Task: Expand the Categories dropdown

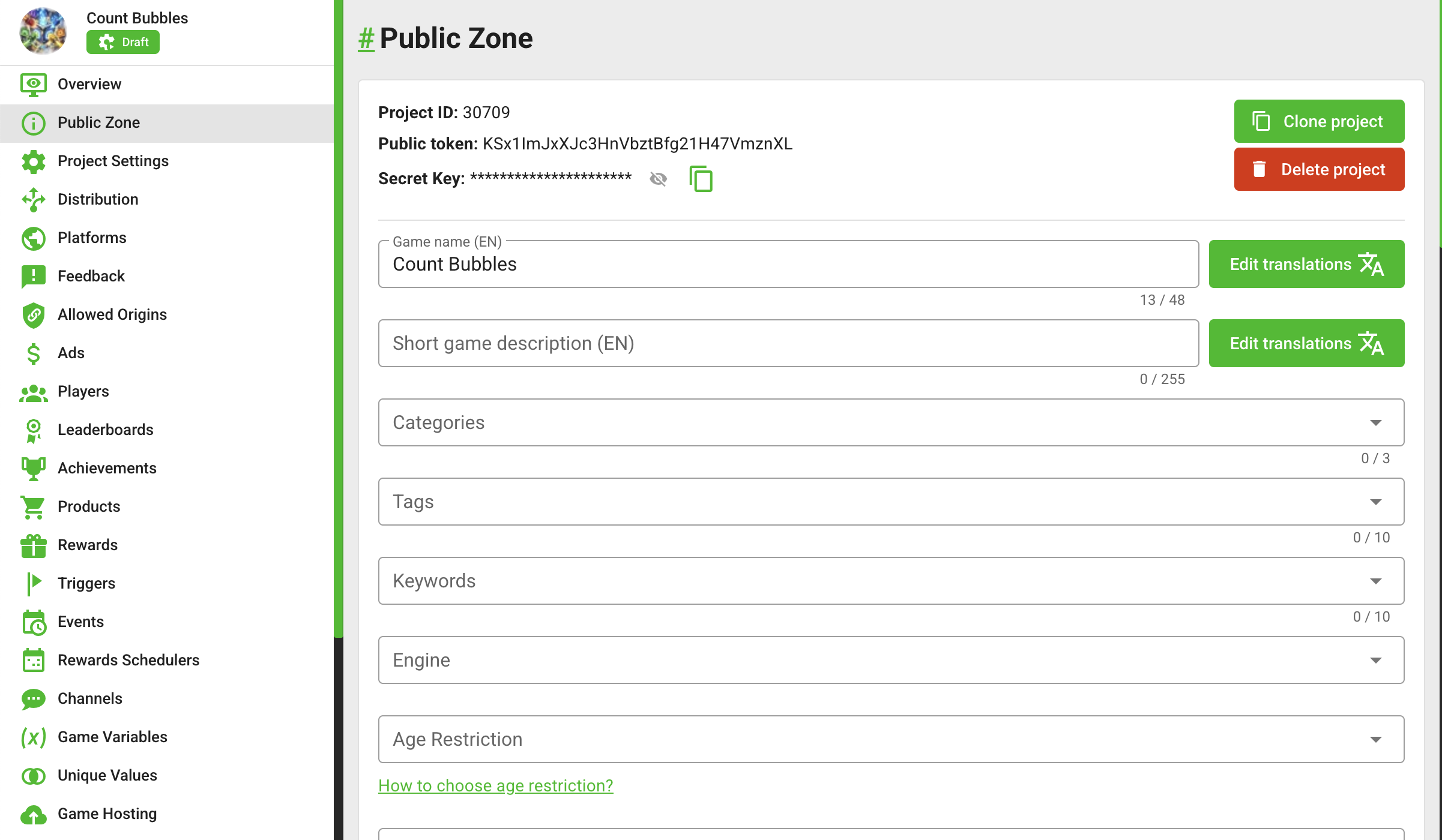Action: [x=891, y=422]
